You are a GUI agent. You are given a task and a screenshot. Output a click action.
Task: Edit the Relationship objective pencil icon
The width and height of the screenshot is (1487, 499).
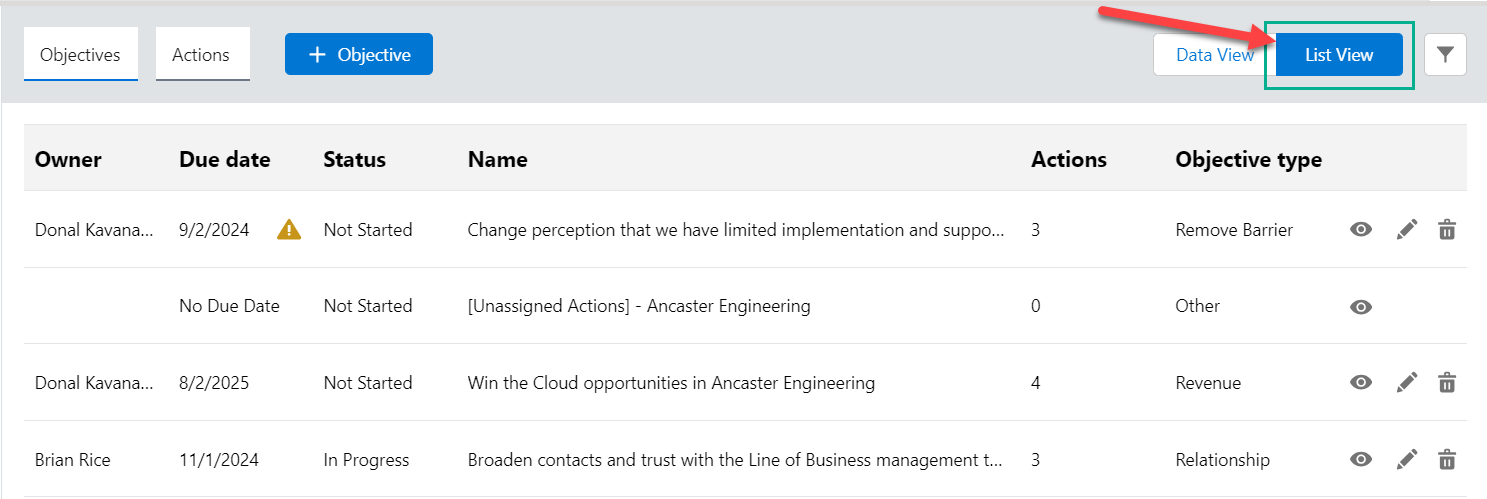(x=1407, y=460)
